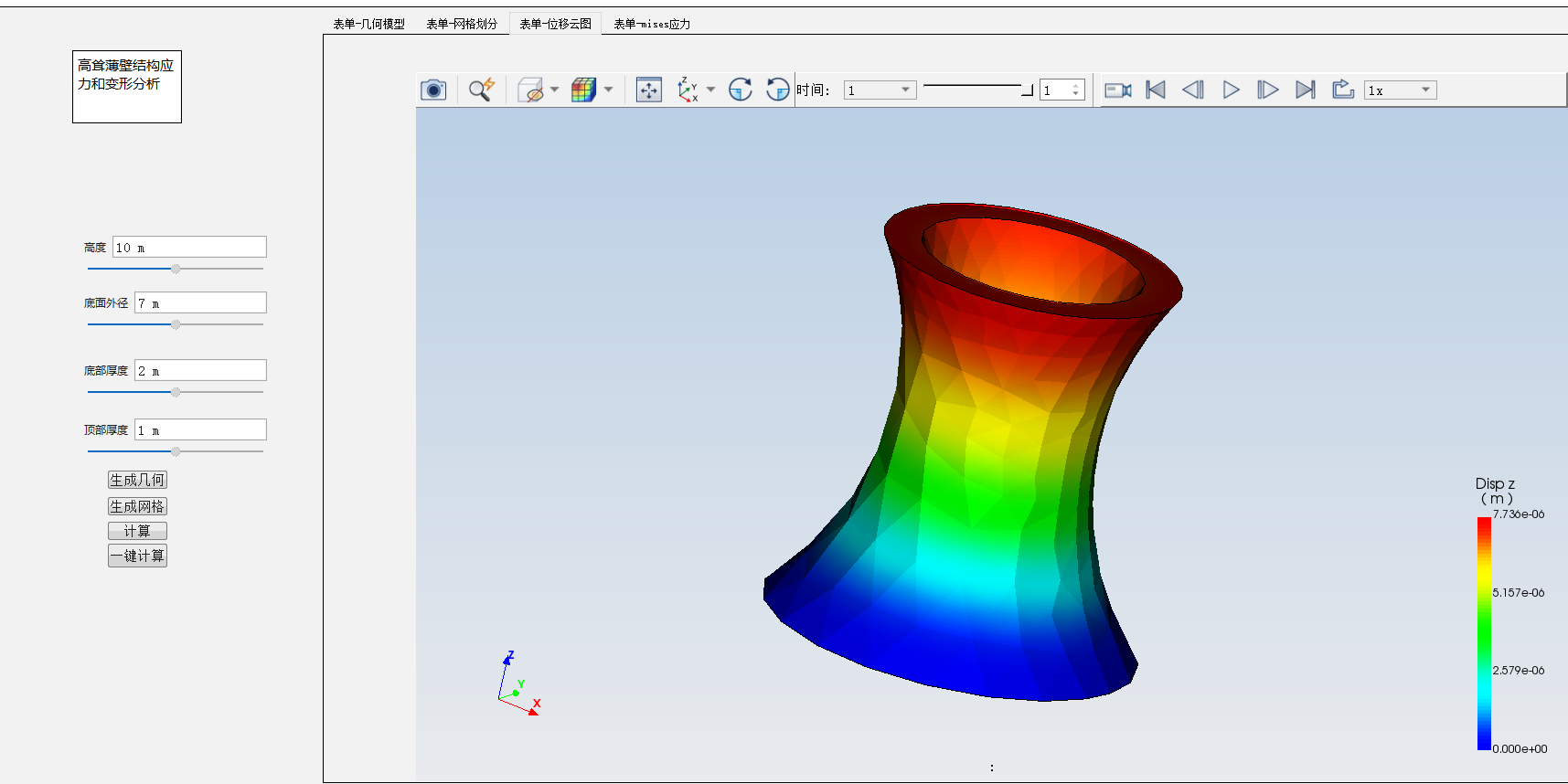
Task: Click the Disp z color legend bar
Action: 1484,633
